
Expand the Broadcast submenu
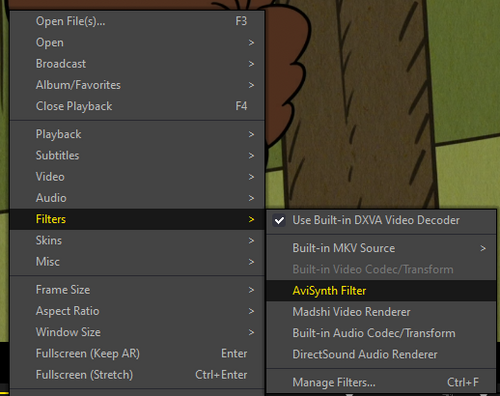(x=137, y=64)
